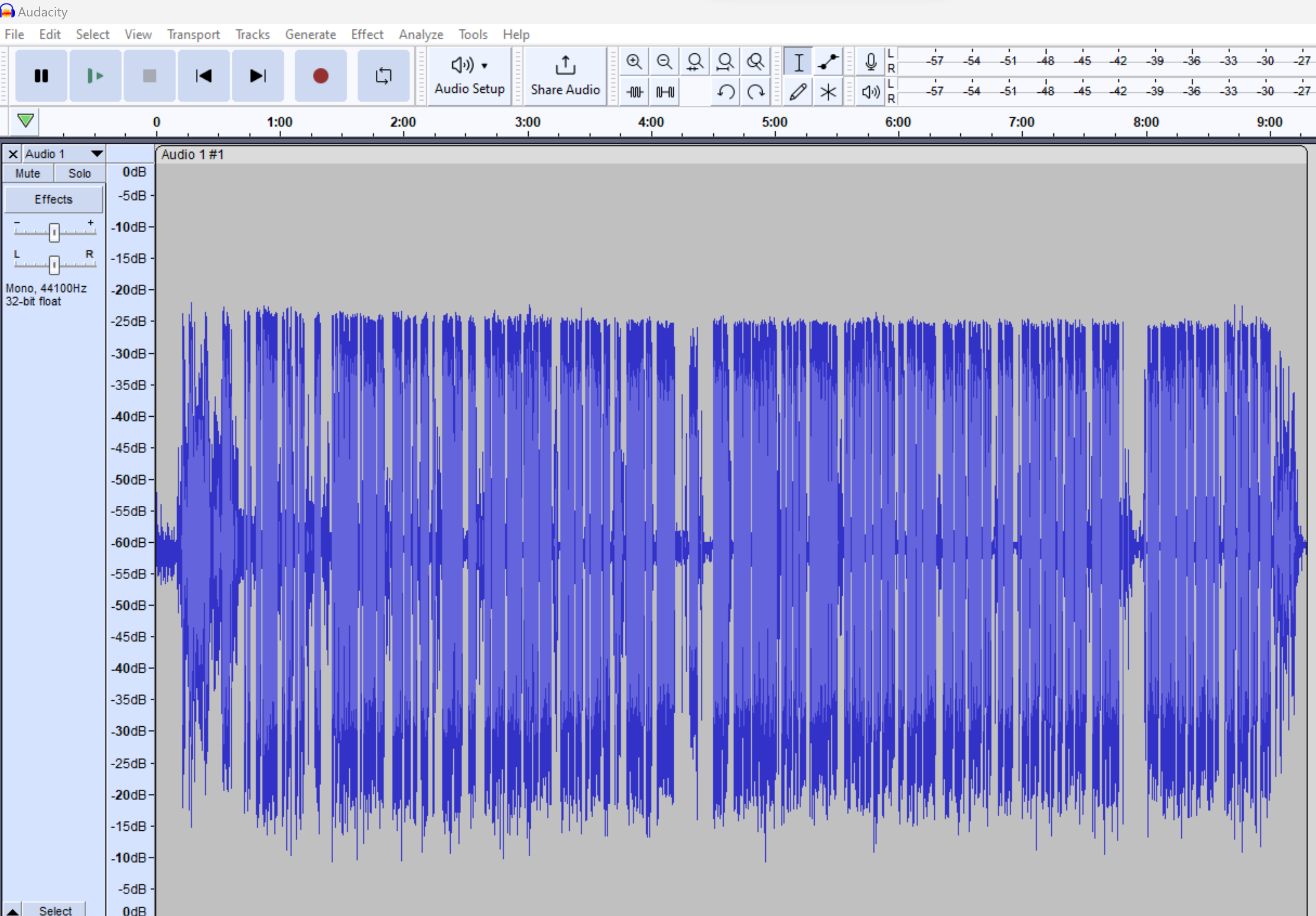Image resolution: width=1316 pixels, height=916 pixels.
Task: Collapse the Audio 1 track panel
Action: point(11,908)
